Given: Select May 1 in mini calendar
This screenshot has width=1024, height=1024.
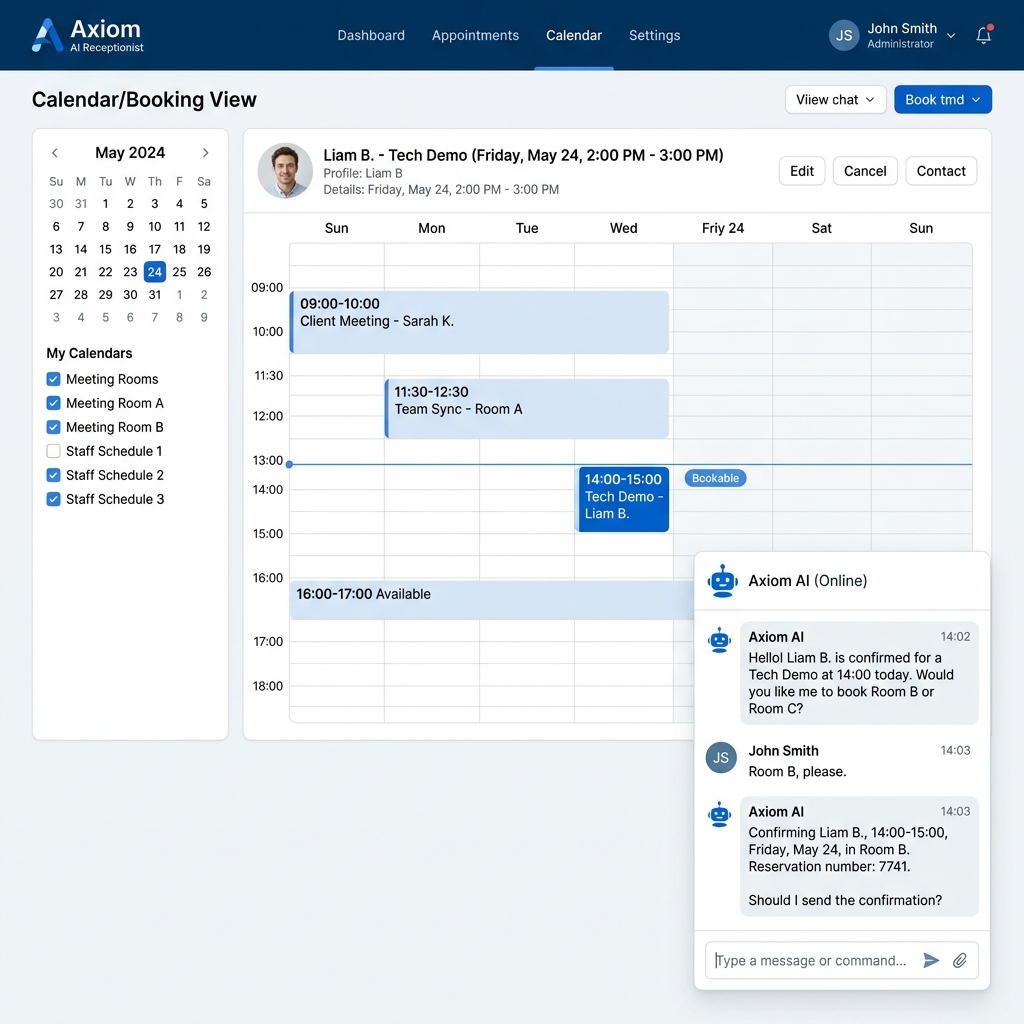Looking at the screenshot, I should click(105, 204).
